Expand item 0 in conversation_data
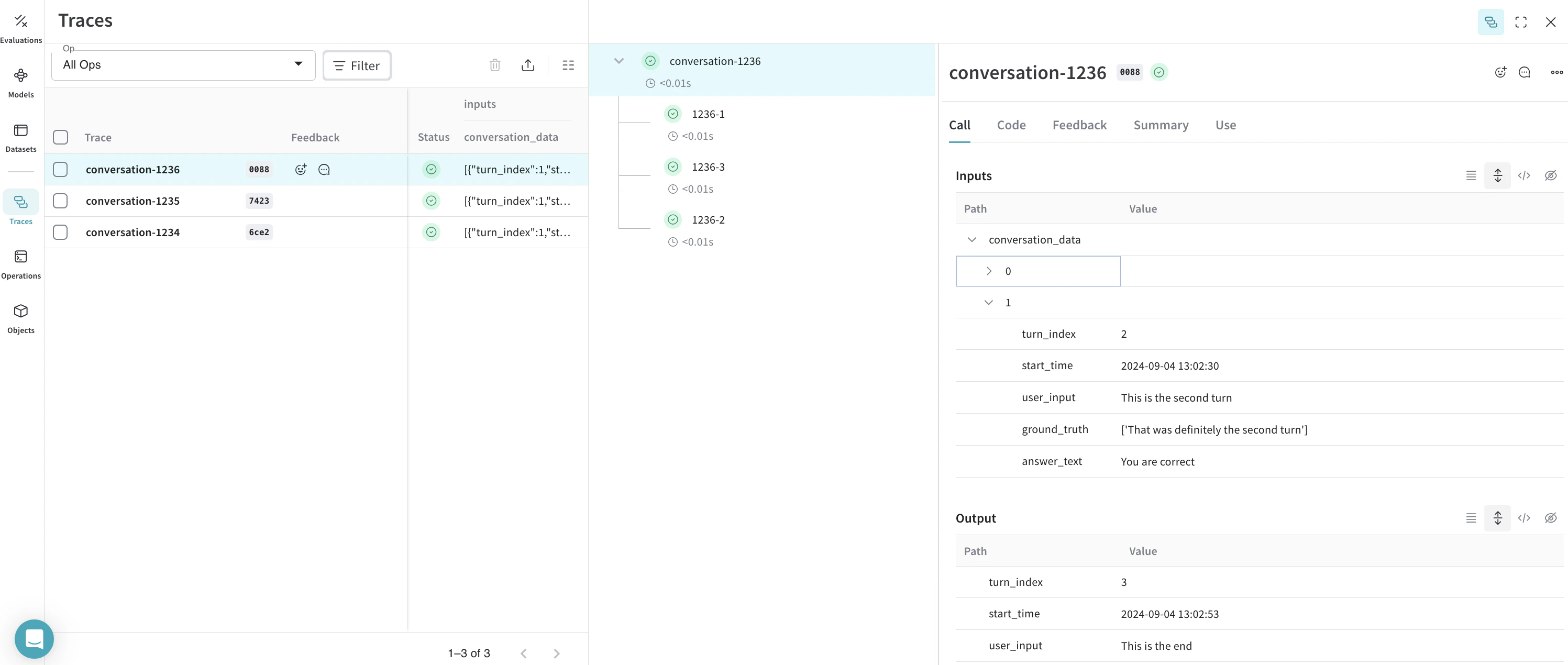The height and width of the screenshot is (665, 1568). (989, 271)
